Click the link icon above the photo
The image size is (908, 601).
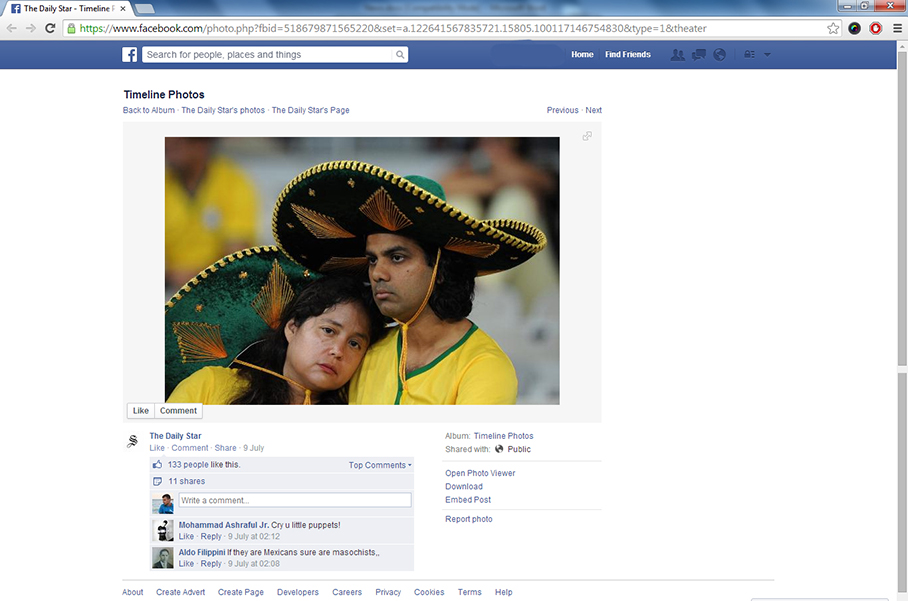point(587,136)
